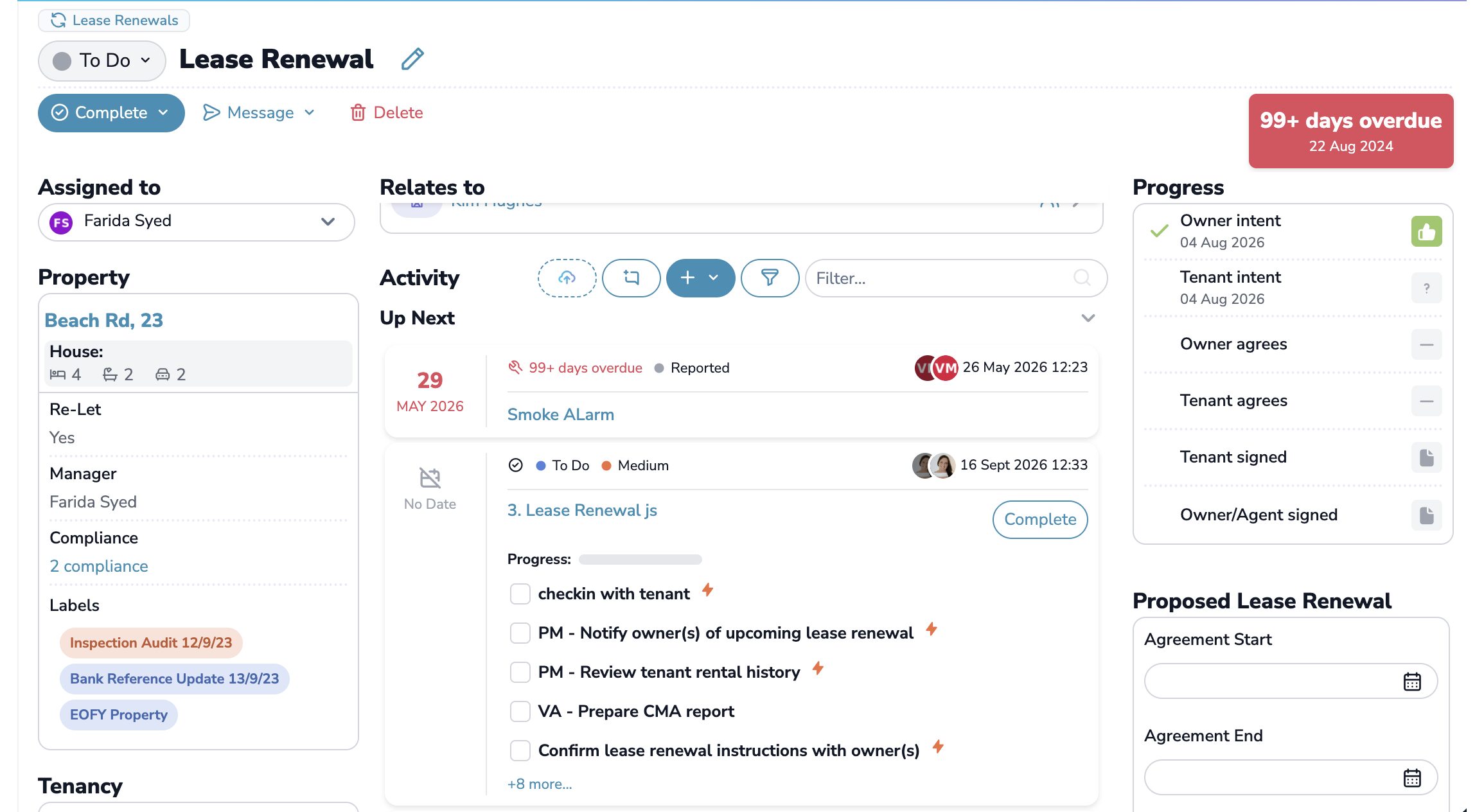Click the Delete button
The width and height of the screenshot is (1484, 812).
pos(386,112)
